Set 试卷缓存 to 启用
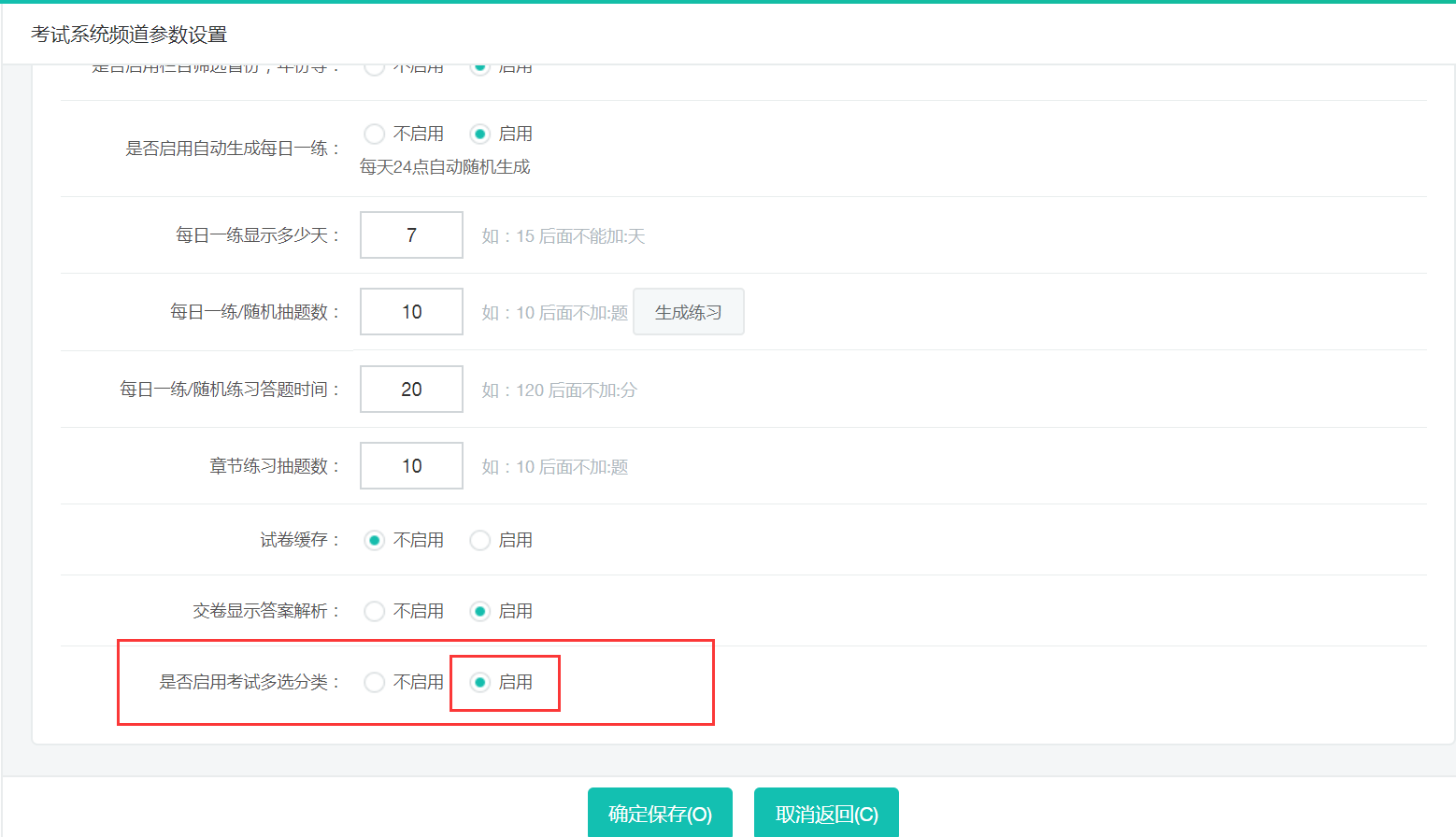The image size is (1456, 837). [x=480, y=541]
